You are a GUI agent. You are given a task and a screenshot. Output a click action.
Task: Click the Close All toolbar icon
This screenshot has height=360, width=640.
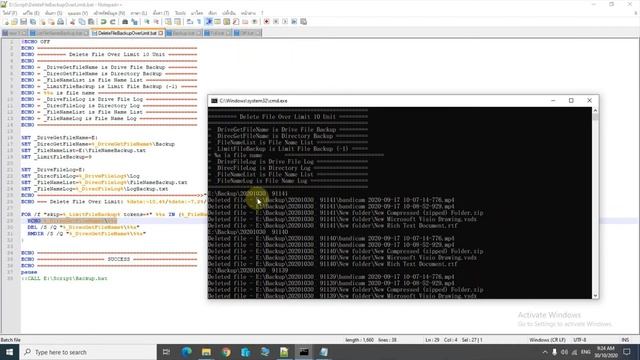[x=51, y=22]
